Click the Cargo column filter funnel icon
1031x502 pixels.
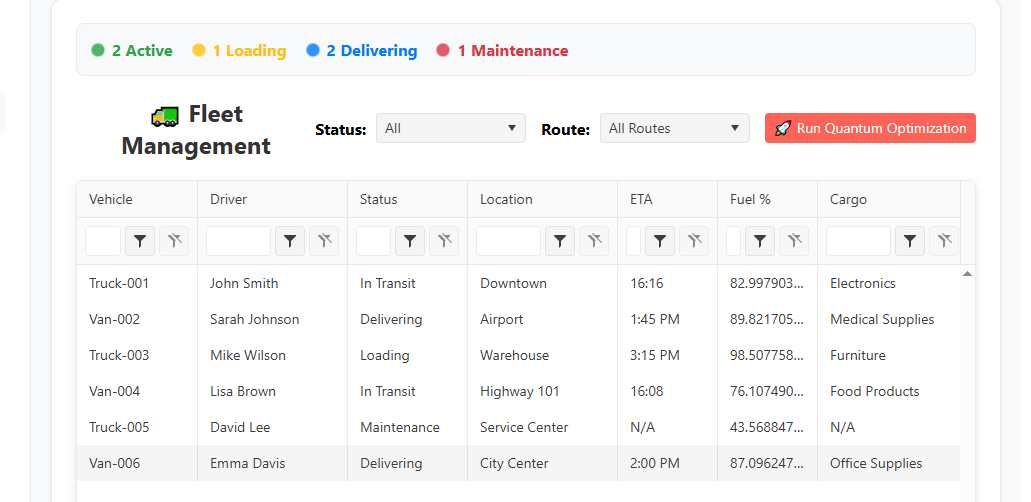[x=909, y=241]
